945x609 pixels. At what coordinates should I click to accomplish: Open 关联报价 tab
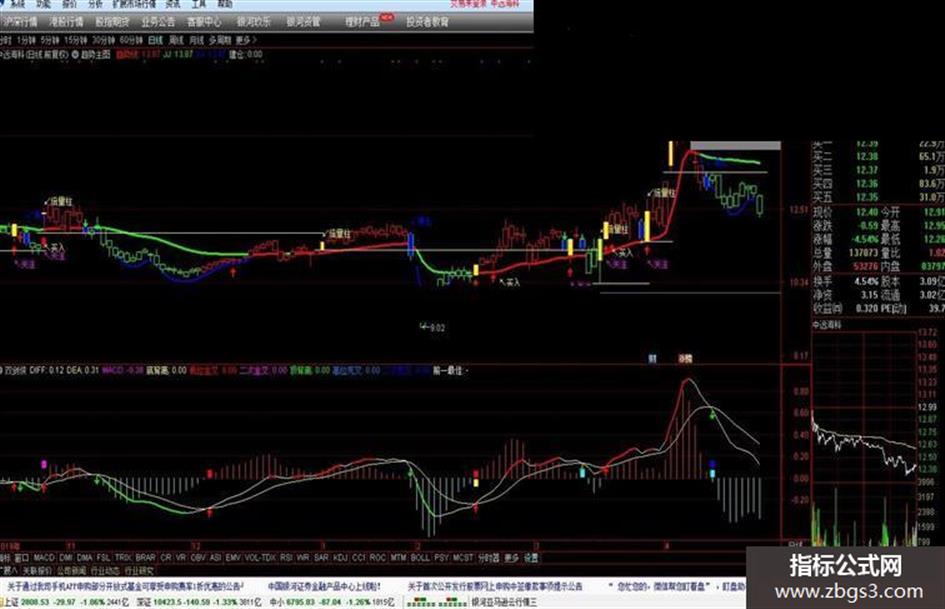(x=37, y=570)
